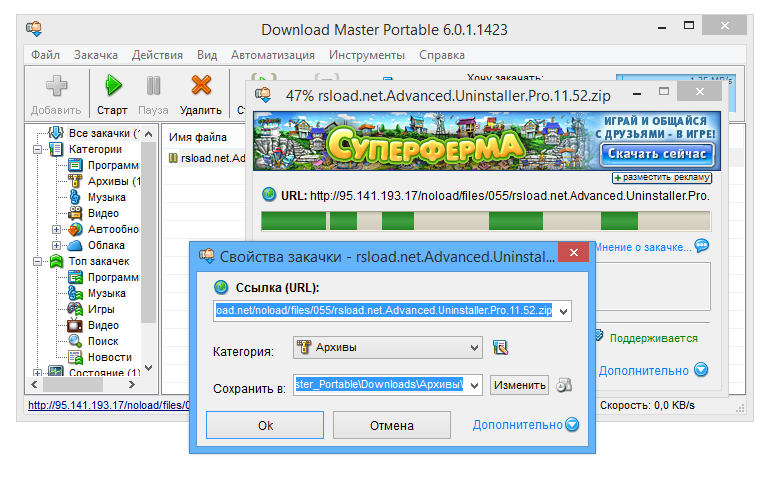Open the URL history dropdown arrow
Image resolution: width=778 pixels, height=493 pixels.
[564, 311]
